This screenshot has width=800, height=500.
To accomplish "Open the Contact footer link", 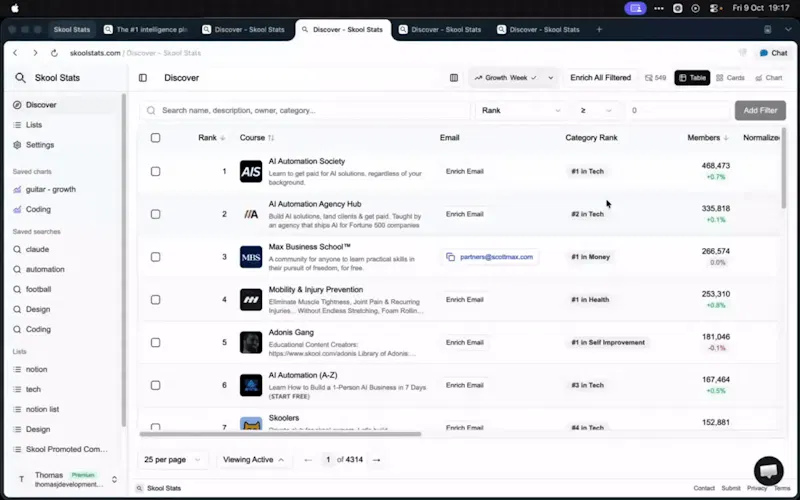I will pyautogui.click(x=704, y=488).
